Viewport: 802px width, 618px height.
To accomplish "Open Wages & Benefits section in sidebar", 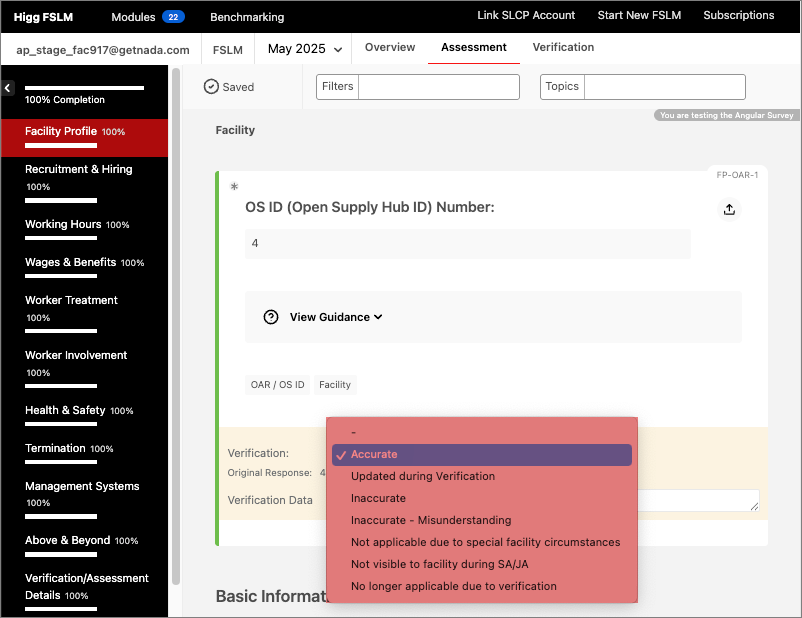I will (x=70, y=262).
